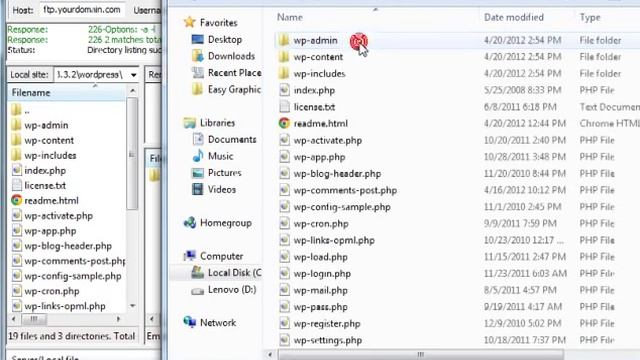Select wp-config-sample.php in Explorer

(342, 207)
